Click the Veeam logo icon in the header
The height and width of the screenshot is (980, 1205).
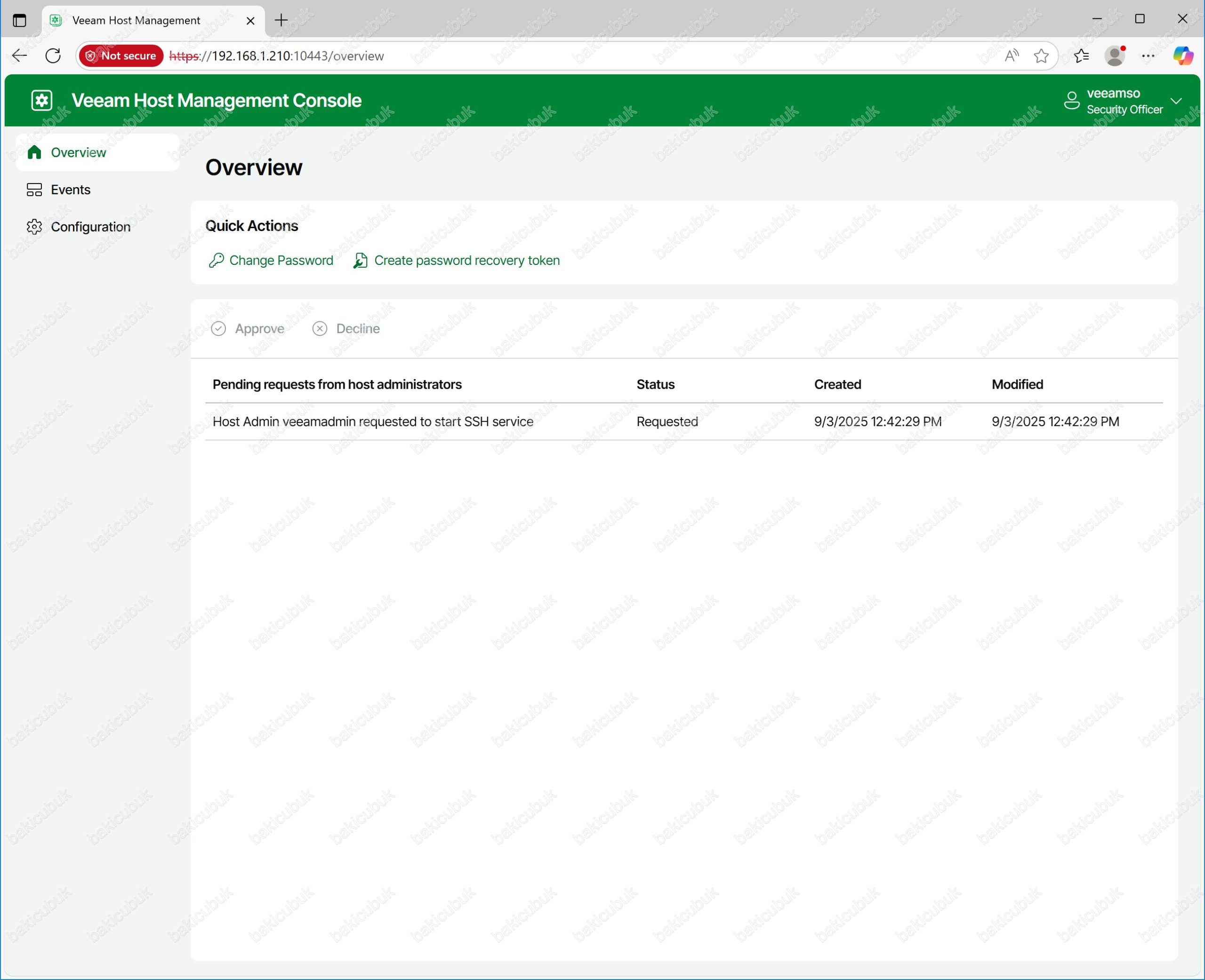(x=42, y=101)
